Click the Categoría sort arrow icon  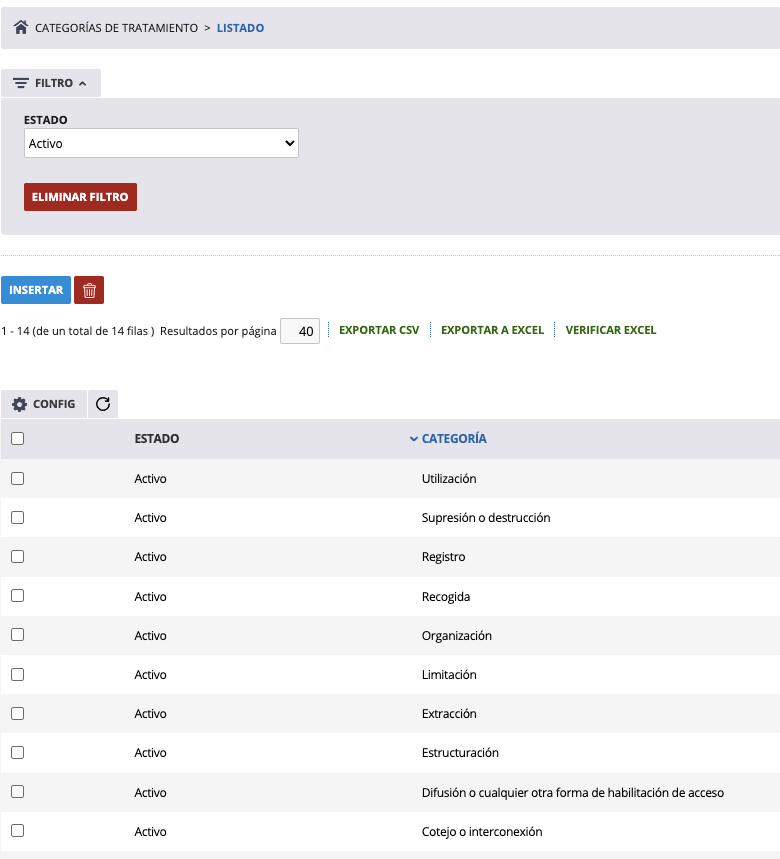tap(414, 438)
